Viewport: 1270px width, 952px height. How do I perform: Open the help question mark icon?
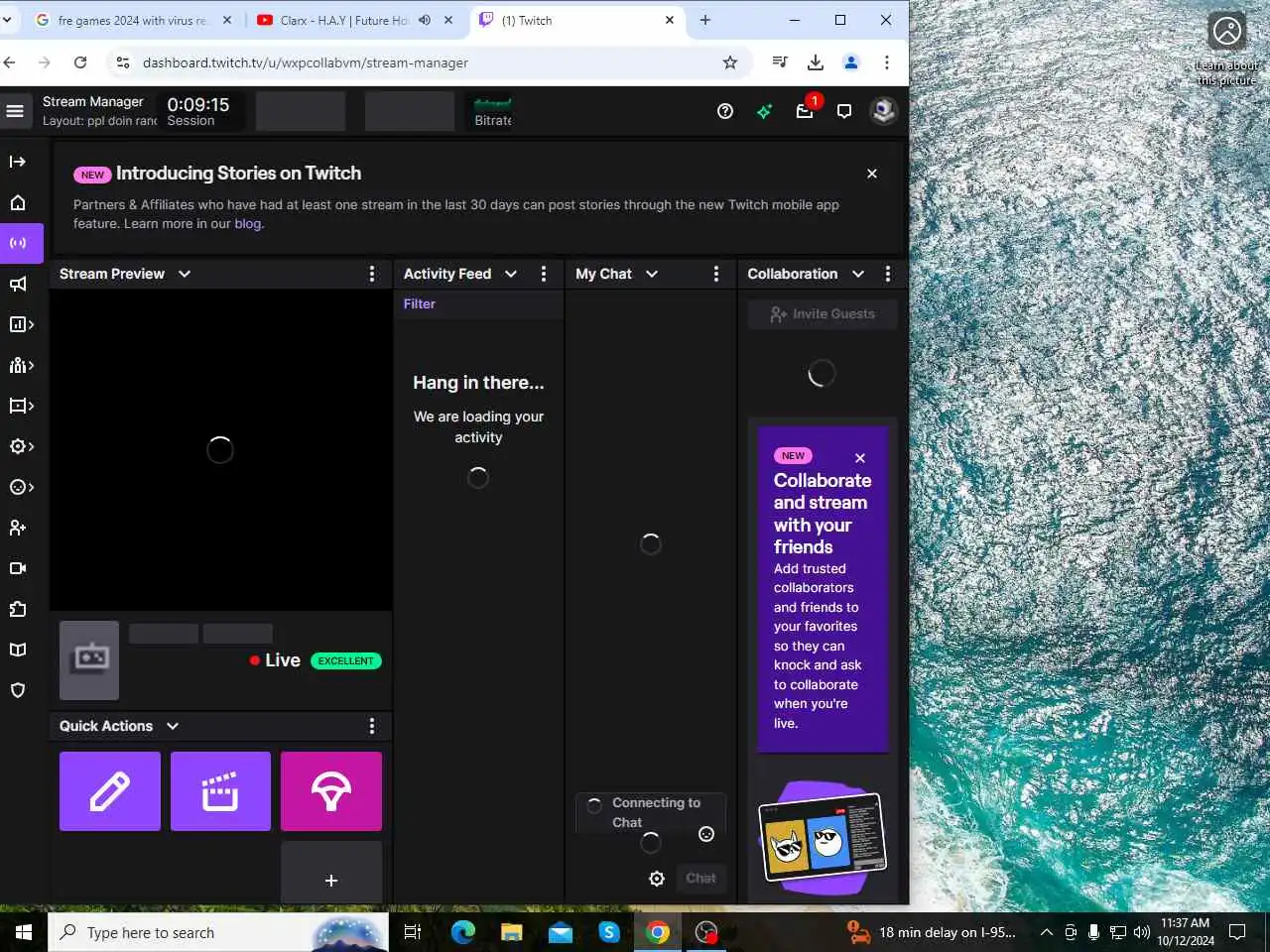(725, 111)
